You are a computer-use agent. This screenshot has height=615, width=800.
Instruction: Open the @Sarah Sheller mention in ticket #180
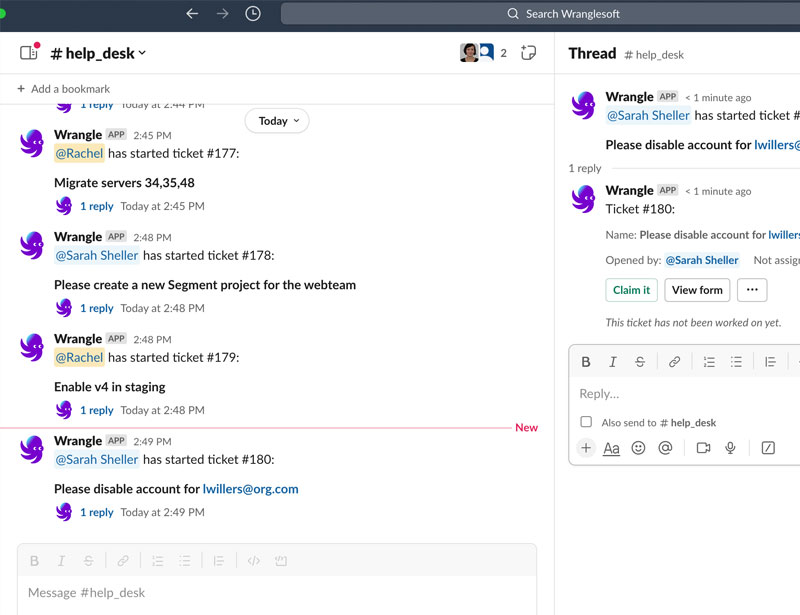(96, 459)
